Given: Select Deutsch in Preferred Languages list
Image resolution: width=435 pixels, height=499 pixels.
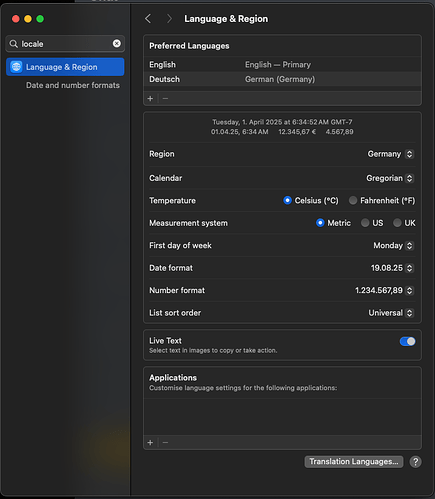Looking at the screenshot, I should tap(282, 79).
